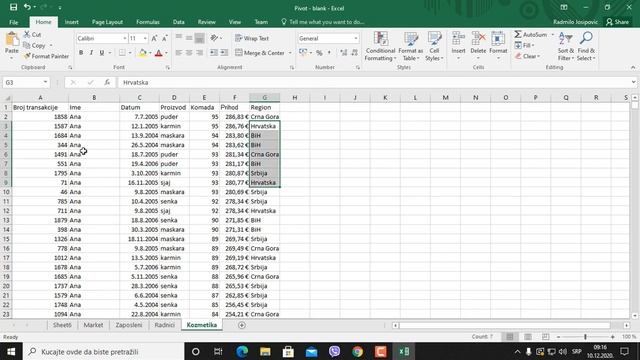Collapse the ribbon with the chevron

tap(633, 67)
